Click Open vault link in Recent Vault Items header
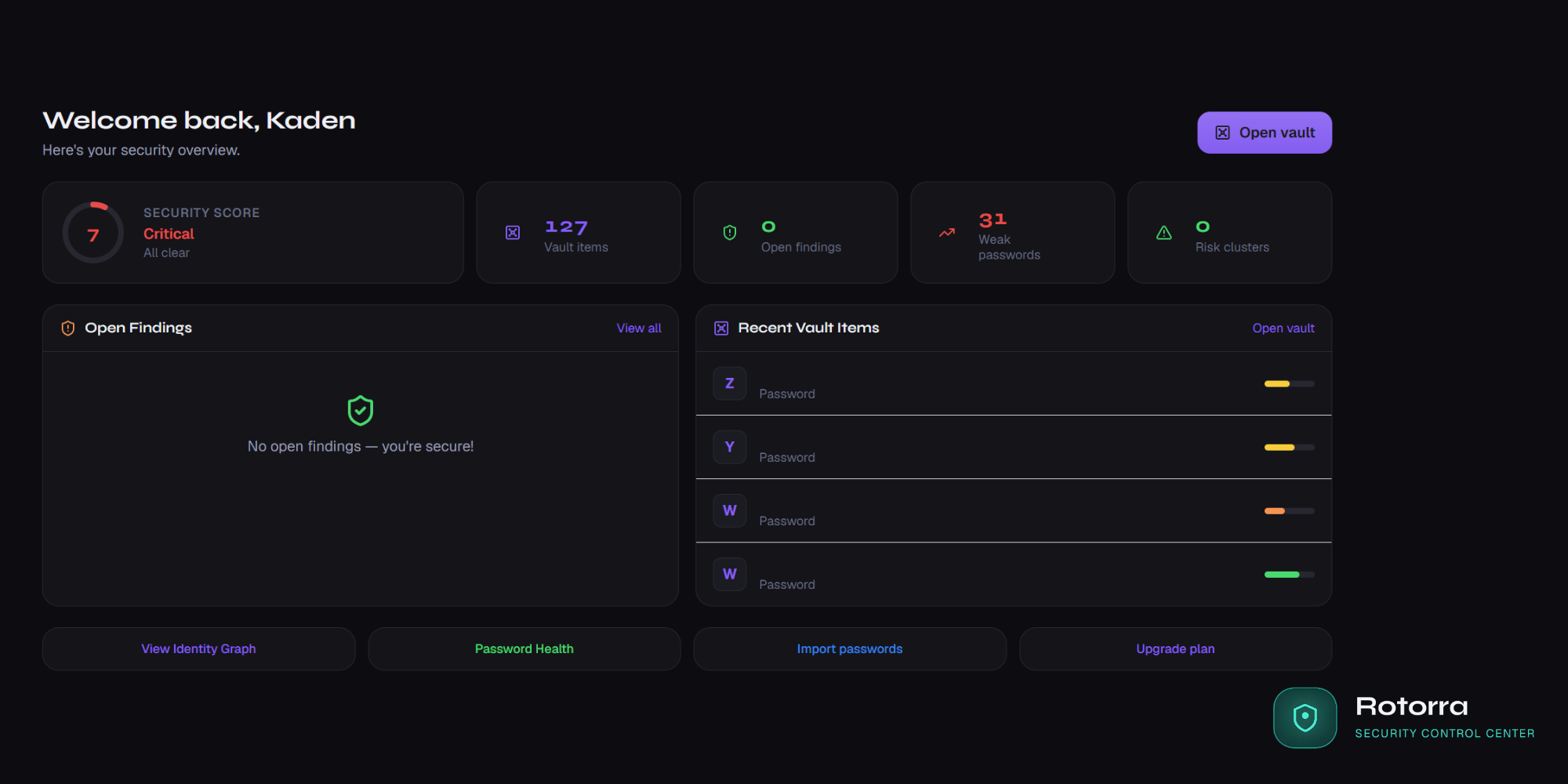1568x784 pixels. click(1283, 328)
